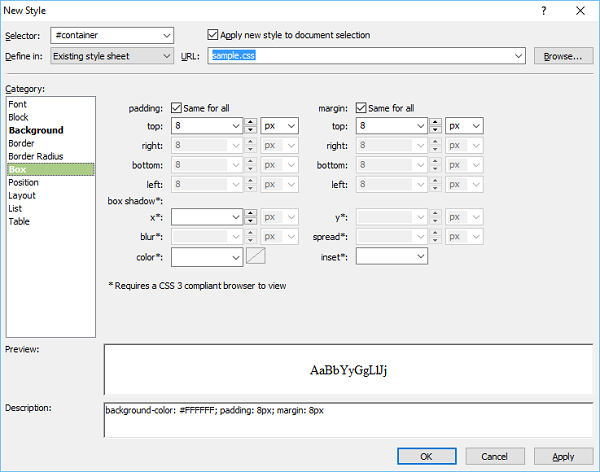
Task: Click the Apply button
Action: [x=563, y=456]
